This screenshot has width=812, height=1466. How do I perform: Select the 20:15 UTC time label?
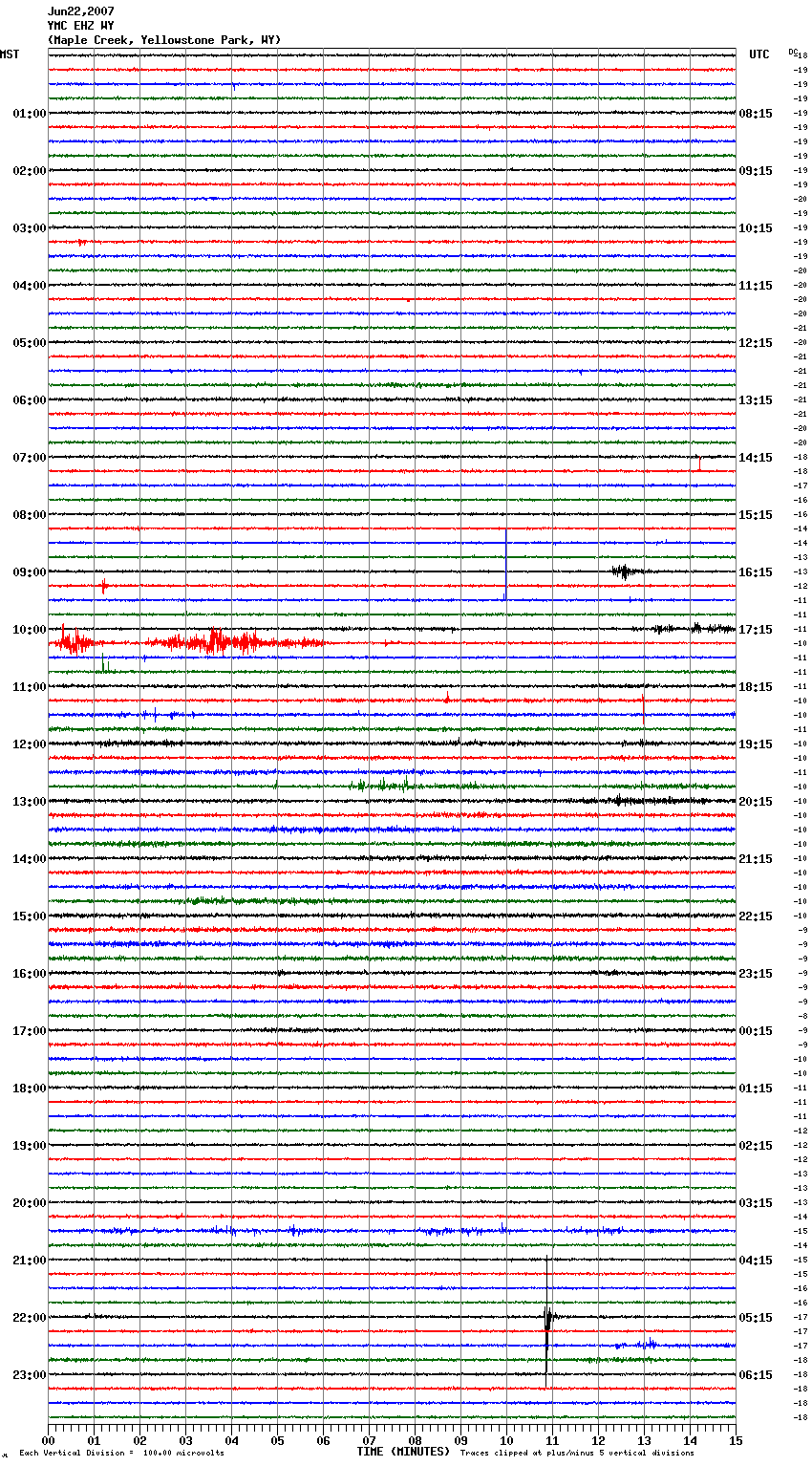[x=756, y=802]
